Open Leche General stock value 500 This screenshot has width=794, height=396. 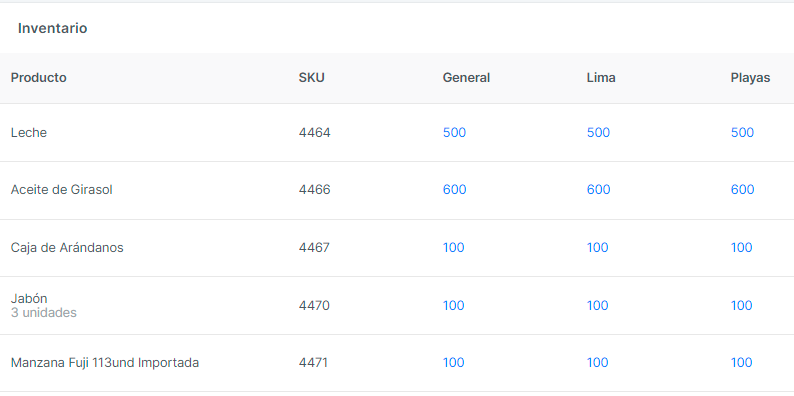point(454,133)
